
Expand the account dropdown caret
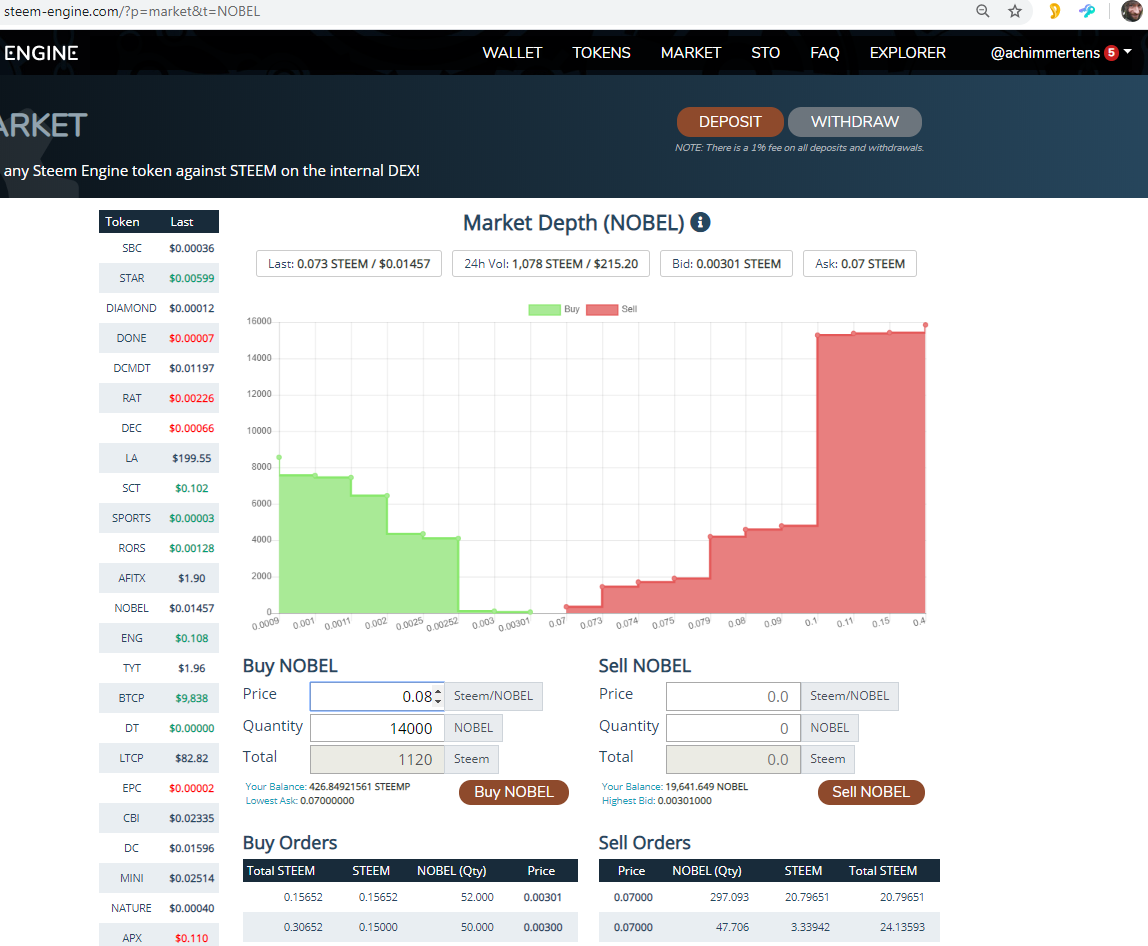(x=1128, y=52)
